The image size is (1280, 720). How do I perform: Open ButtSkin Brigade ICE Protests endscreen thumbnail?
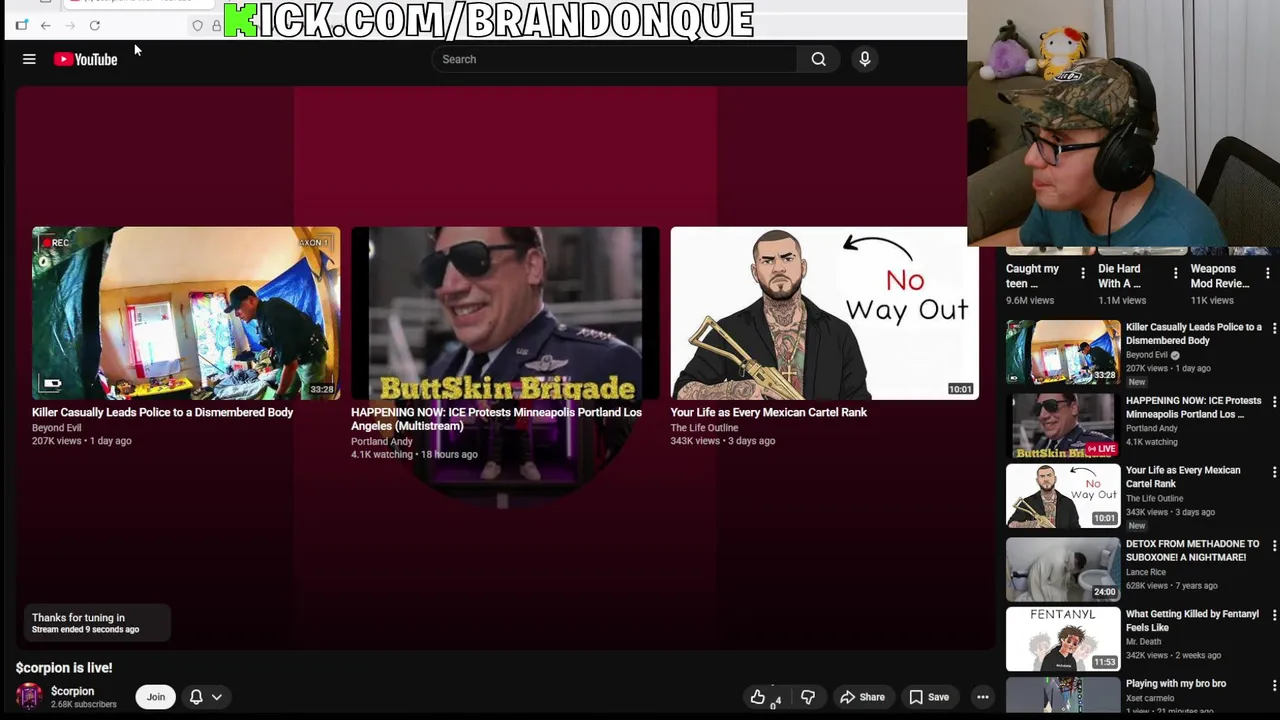(x=505, y=313)
